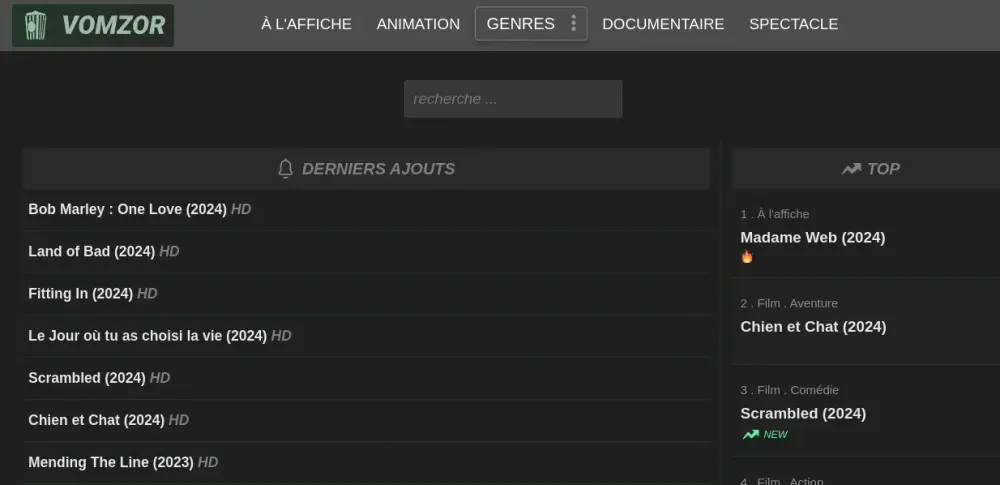Click the HD tag beside Bob Marley
The image size is (1000, 485).
[x=241, y=209]
